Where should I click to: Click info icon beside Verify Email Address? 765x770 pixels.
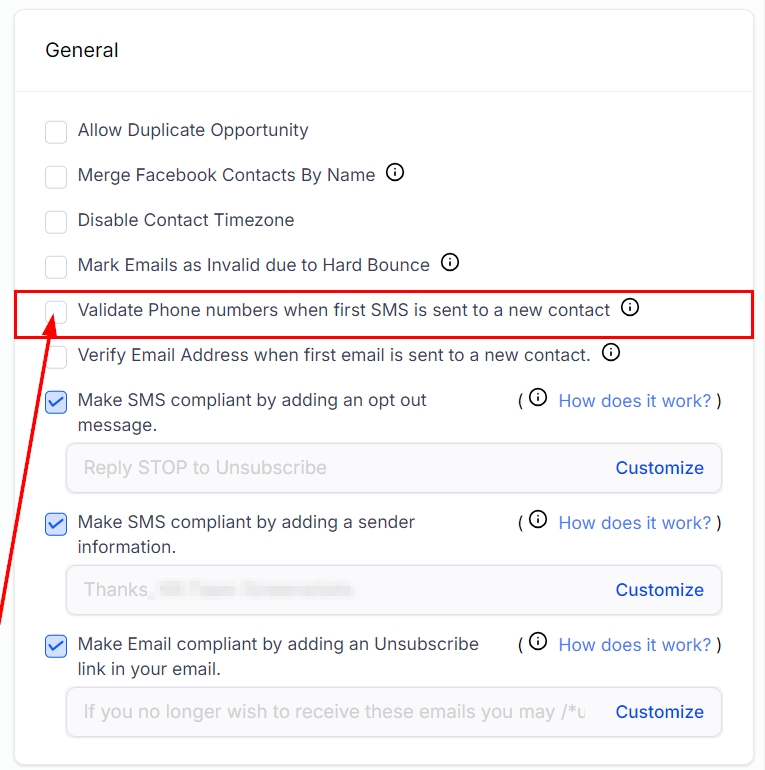click(x=611, y=352)
